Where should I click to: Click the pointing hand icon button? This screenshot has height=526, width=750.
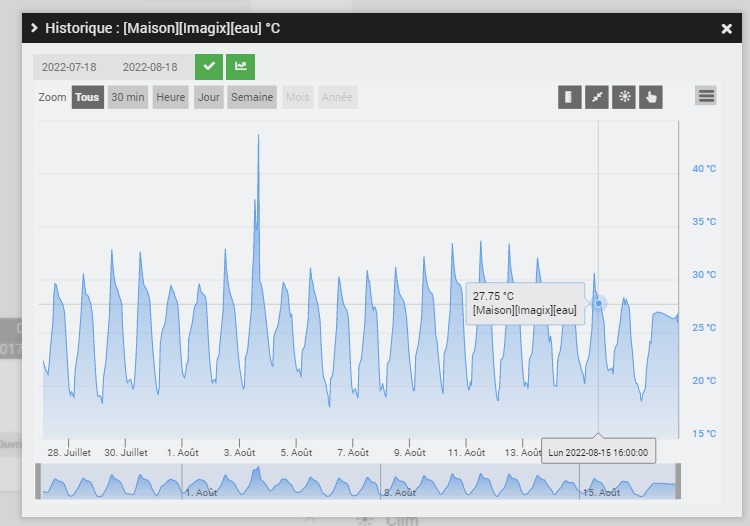tap(651, 97)
